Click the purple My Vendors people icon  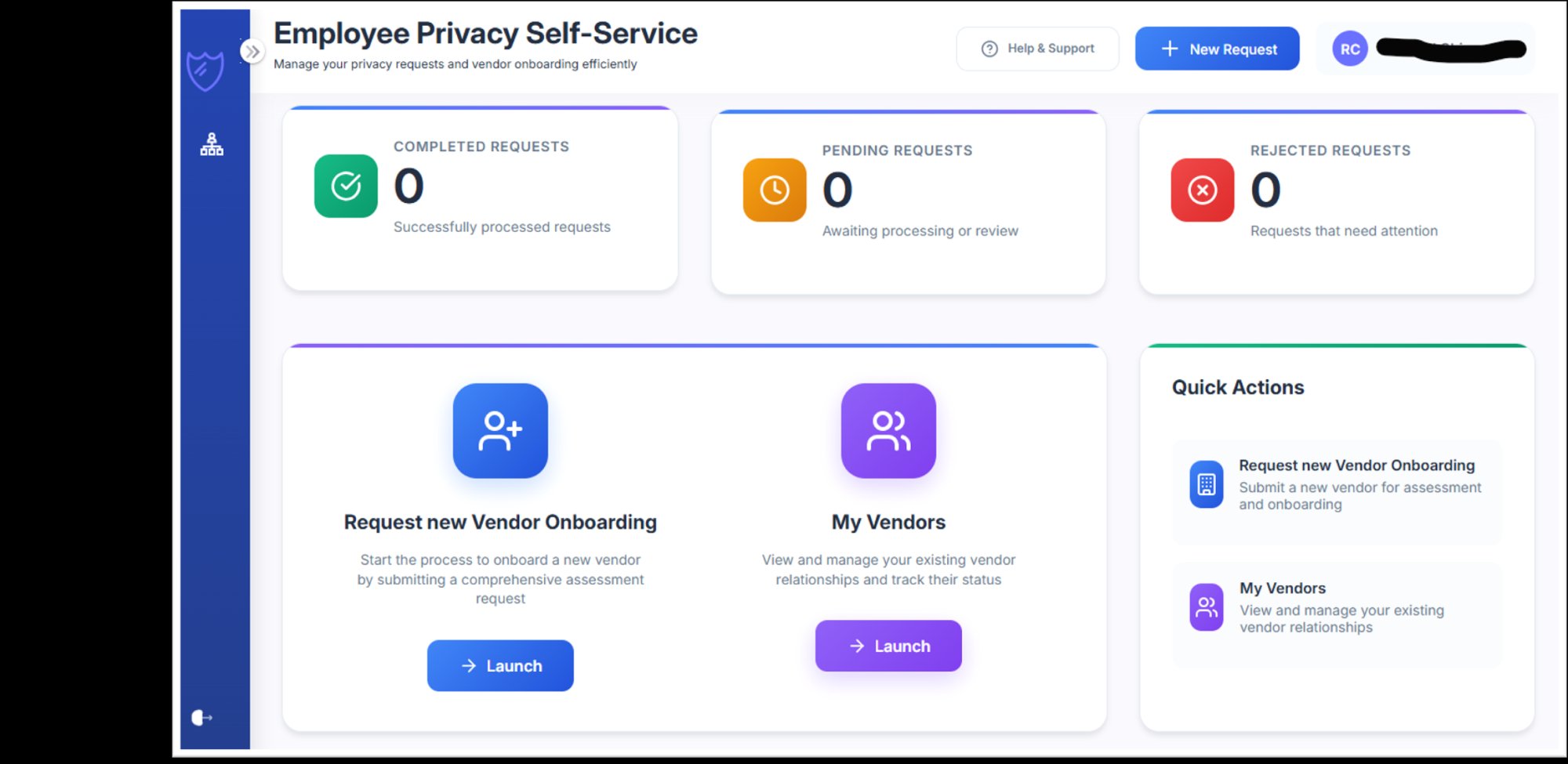887,430
